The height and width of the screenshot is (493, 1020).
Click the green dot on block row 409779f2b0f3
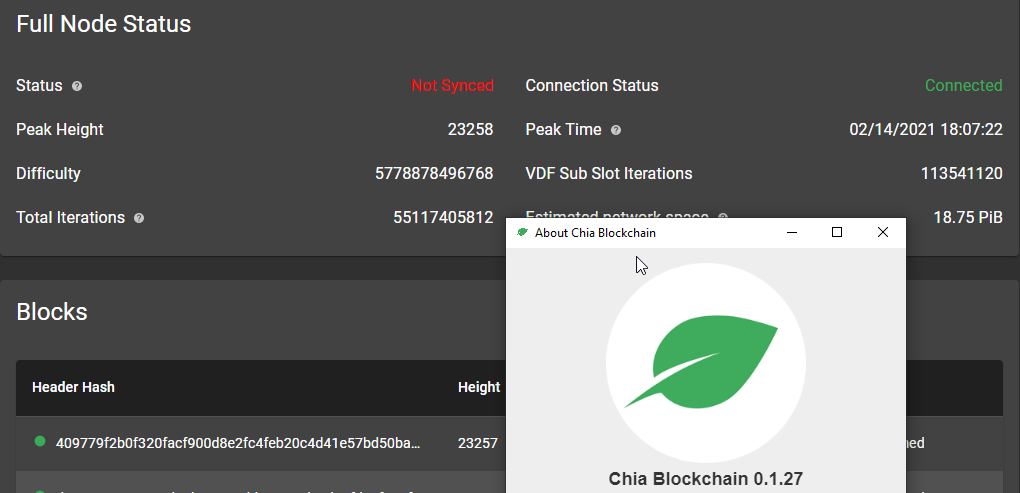[40, 442]
